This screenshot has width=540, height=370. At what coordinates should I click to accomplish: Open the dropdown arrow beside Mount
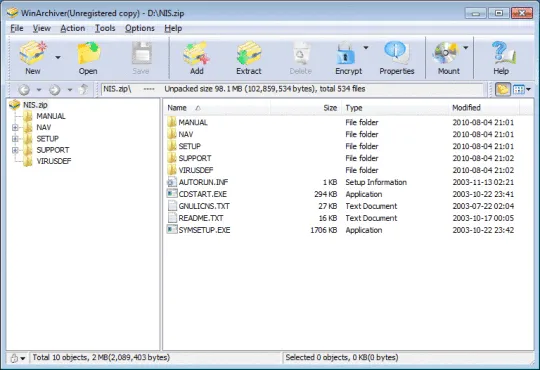coord(466,48)
